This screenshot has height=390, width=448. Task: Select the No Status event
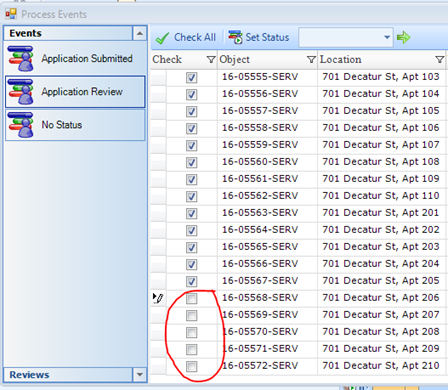click(75, 125)
